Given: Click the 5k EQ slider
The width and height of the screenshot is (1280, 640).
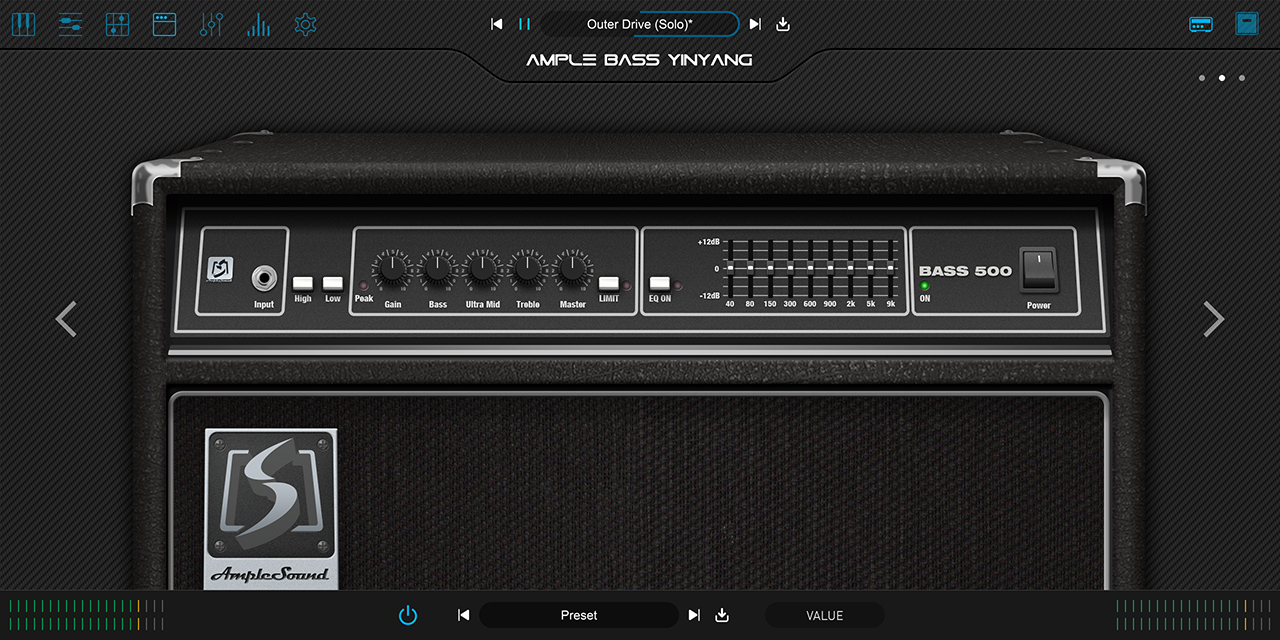Looking at the screenshot, I should pos(870,268).
